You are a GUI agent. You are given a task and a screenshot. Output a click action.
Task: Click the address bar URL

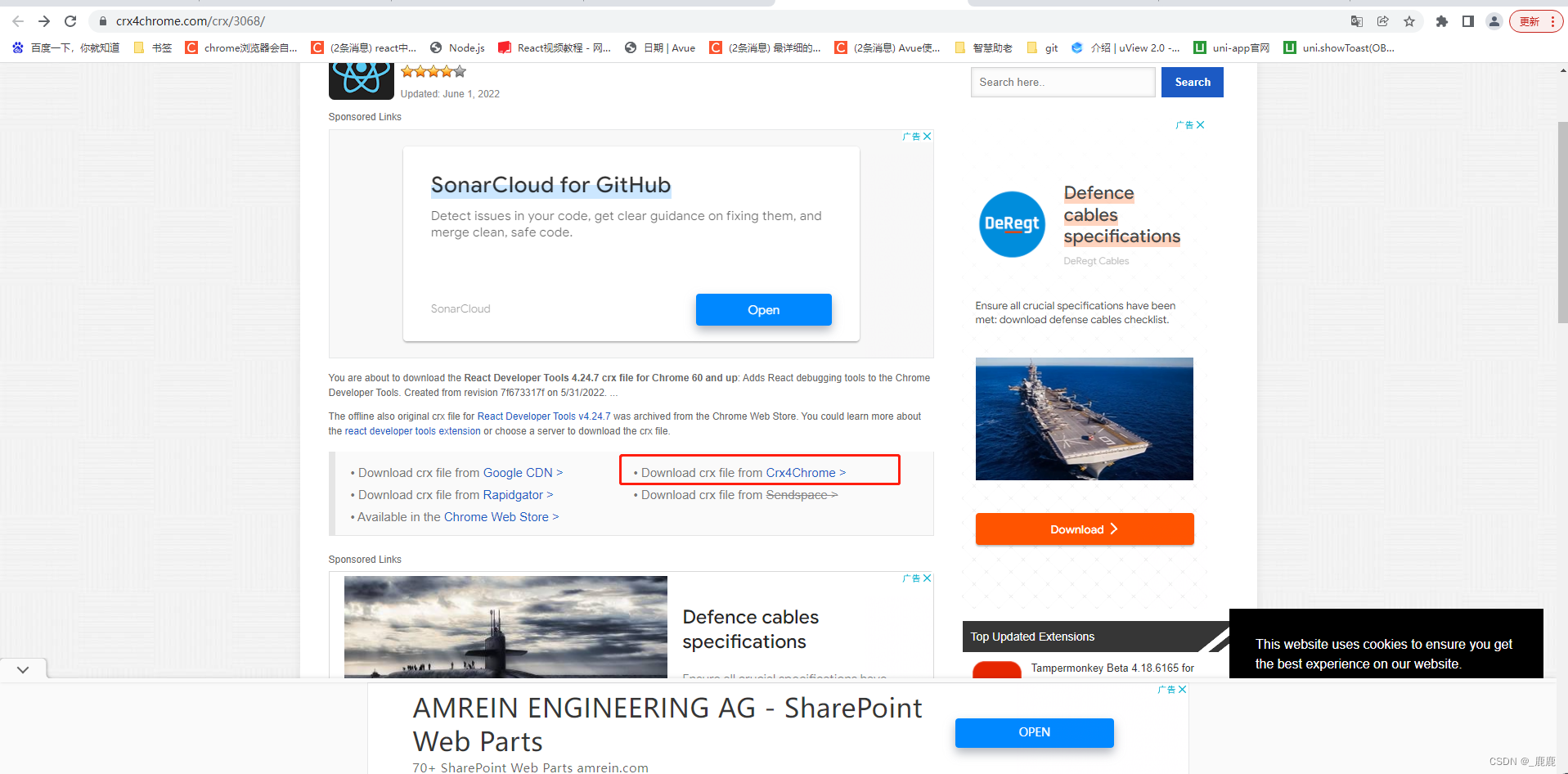[x=190, y=21]
